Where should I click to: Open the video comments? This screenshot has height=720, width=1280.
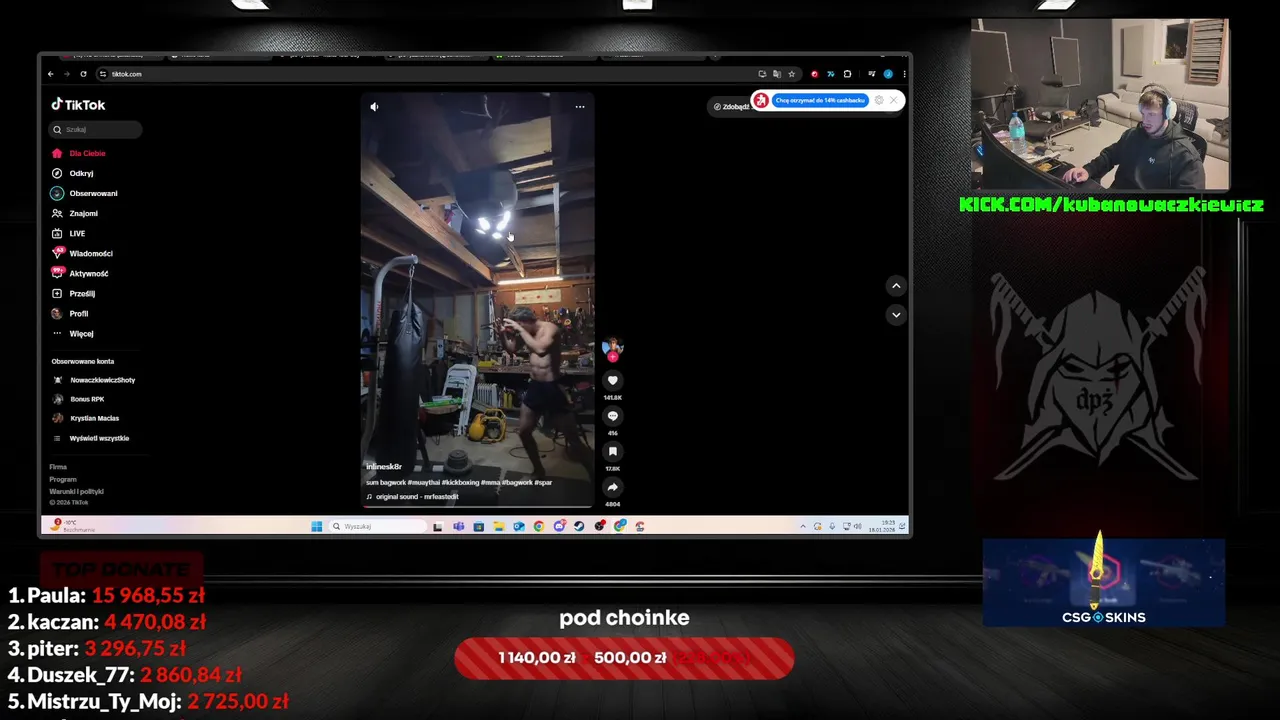613,416
